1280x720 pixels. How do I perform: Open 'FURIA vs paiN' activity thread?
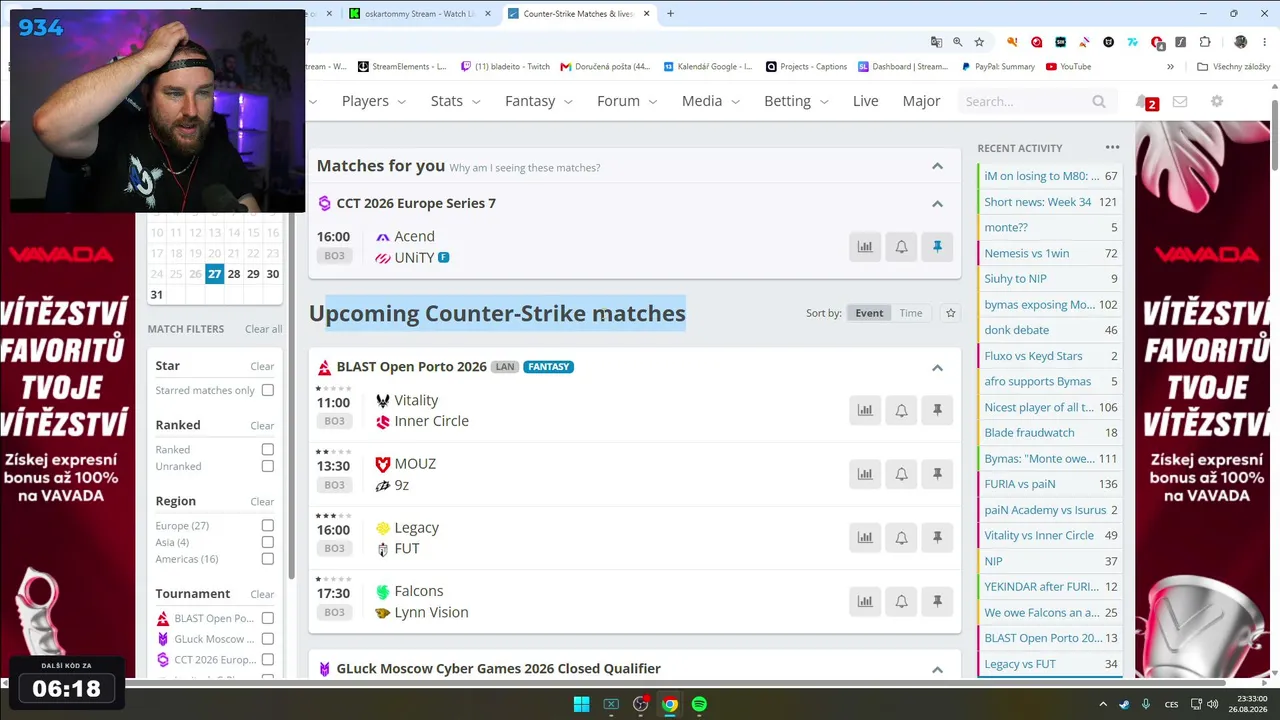coord(1019,484)
